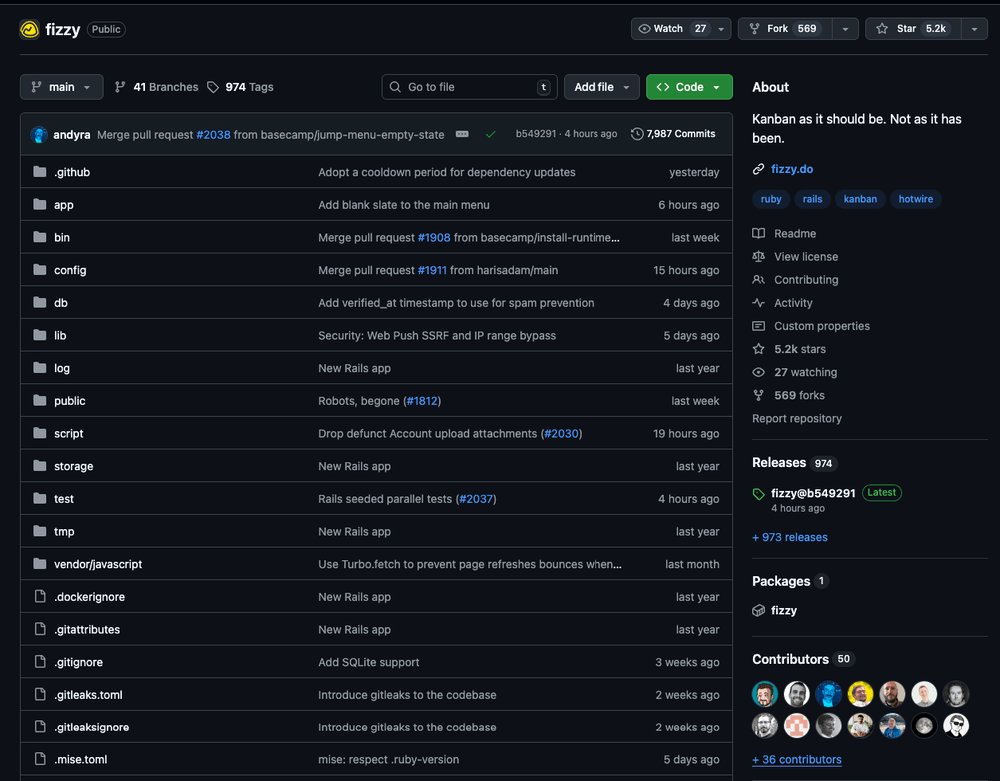Open pull request #2038 link
Image resolution: width=1000 pixels, height=781 pixels.
point(213,135)
